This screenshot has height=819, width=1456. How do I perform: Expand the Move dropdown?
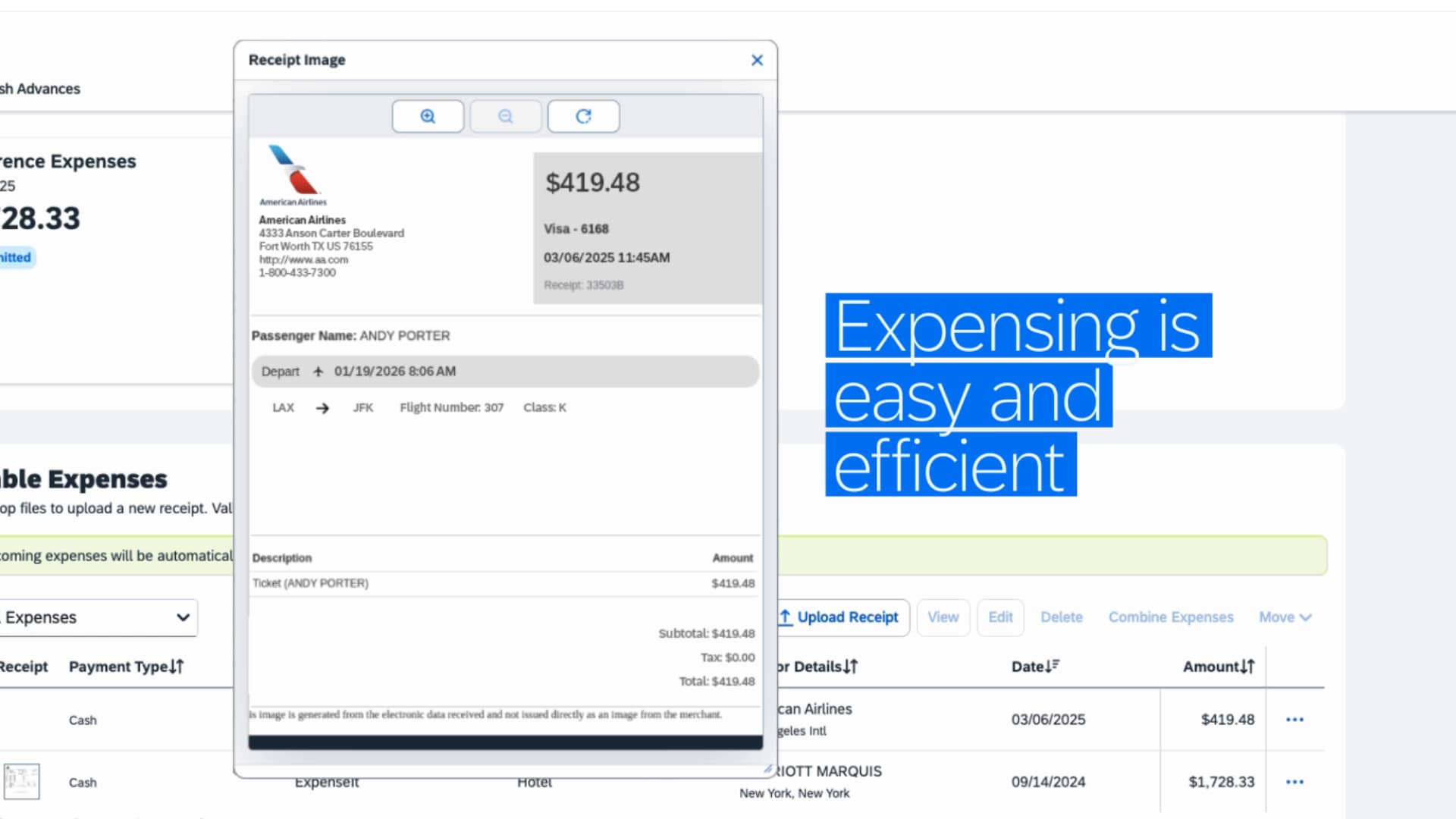pyautogui.click(x=1285, y=617)
